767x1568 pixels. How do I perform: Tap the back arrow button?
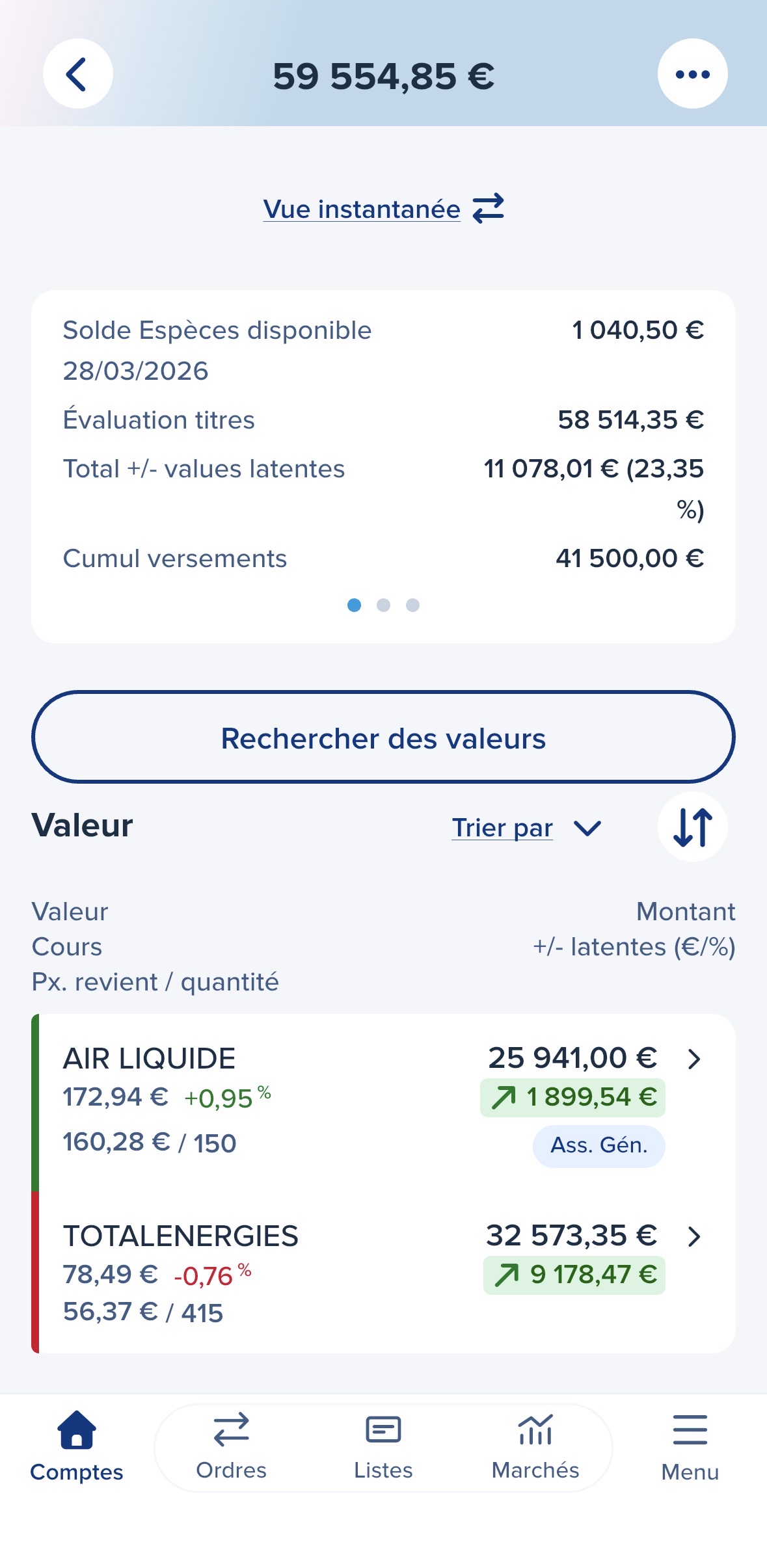click(x=77, y=74)
